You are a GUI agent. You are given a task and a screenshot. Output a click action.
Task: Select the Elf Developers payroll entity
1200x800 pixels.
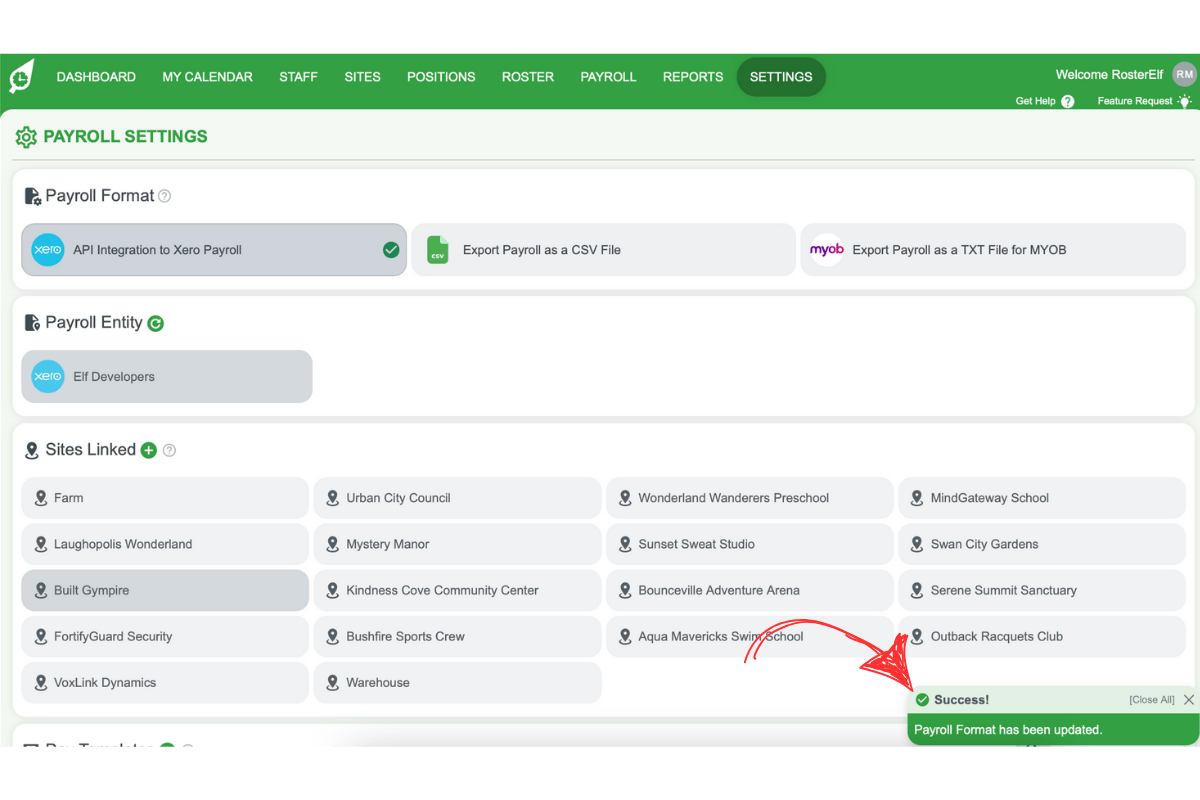click(166, 376)
